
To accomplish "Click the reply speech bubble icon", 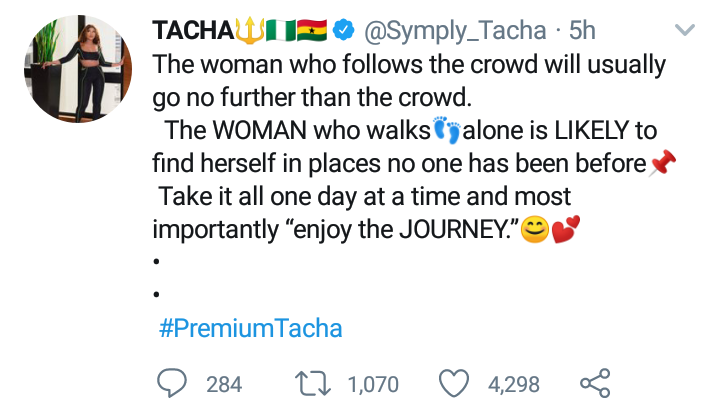I will point(172,383).
